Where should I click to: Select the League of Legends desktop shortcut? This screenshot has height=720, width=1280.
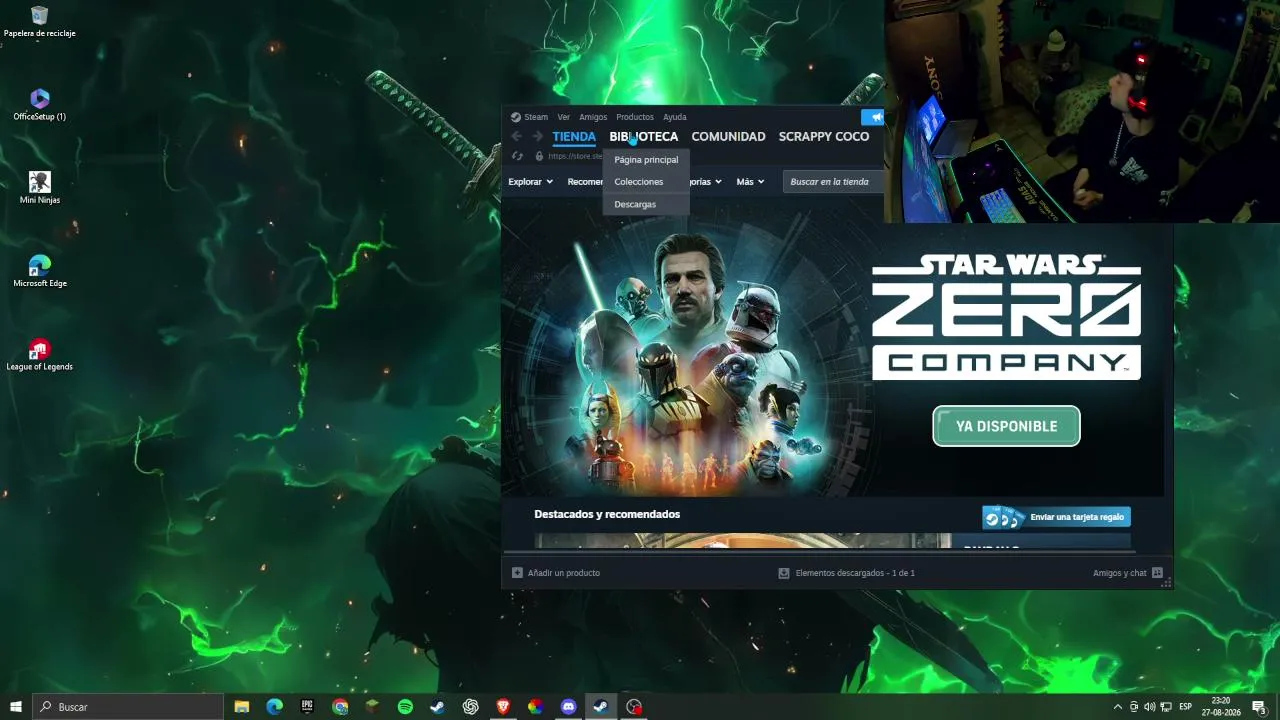click(x=40, y=354)
